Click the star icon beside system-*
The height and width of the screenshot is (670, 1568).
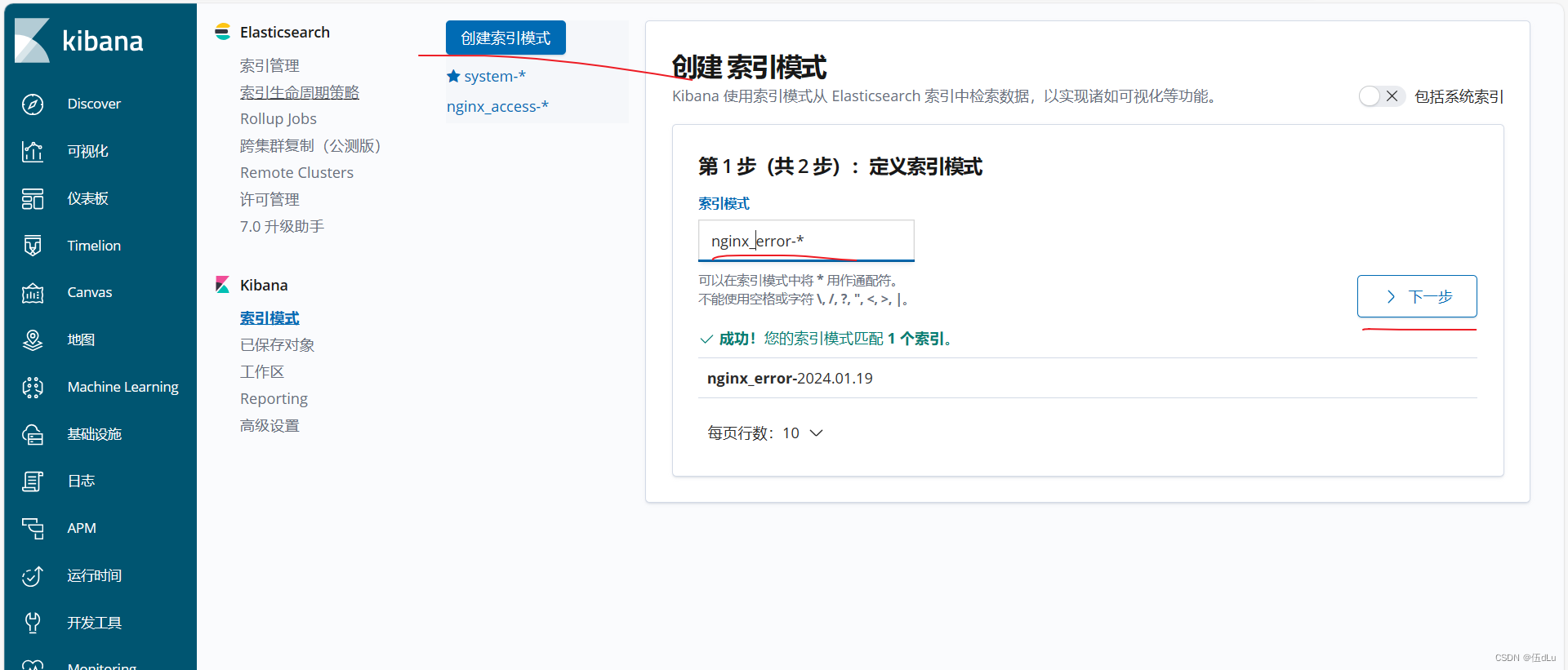453,76
